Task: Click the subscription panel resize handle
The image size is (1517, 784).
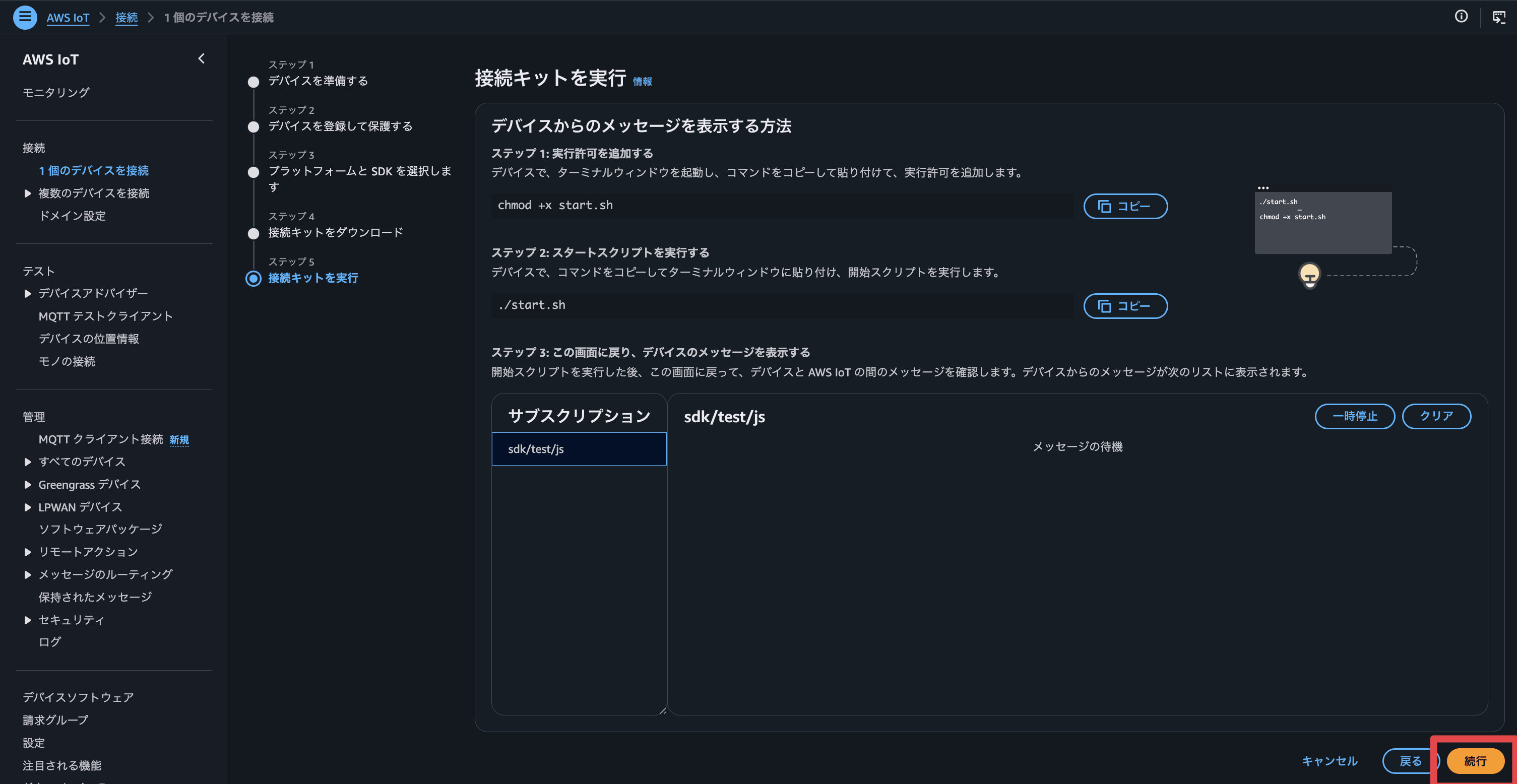Action: pos(663,710)
